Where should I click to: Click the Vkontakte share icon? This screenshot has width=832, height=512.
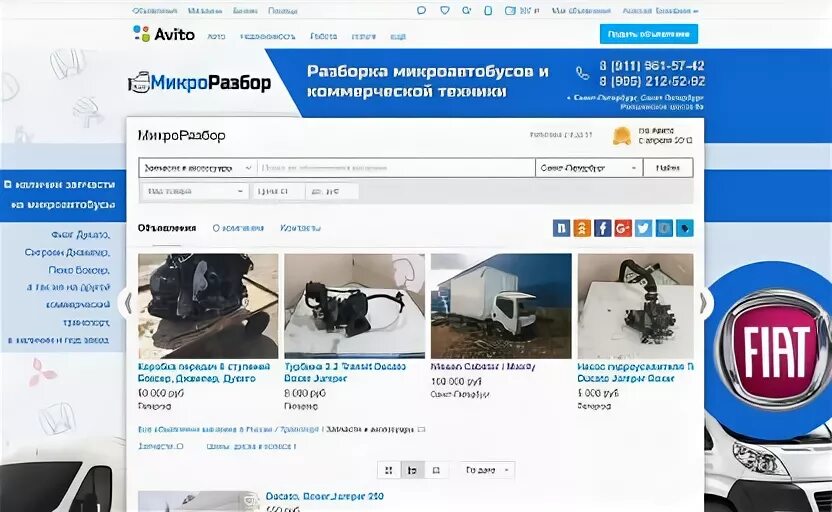(561, 228)
